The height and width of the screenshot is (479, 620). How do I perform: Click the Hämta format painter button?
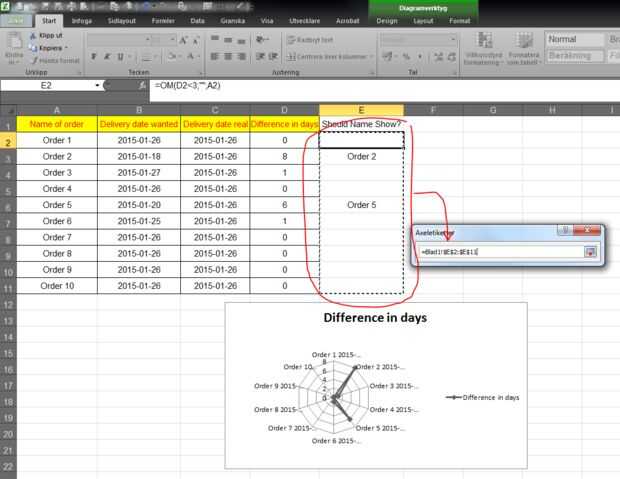(x=55, y=61)
